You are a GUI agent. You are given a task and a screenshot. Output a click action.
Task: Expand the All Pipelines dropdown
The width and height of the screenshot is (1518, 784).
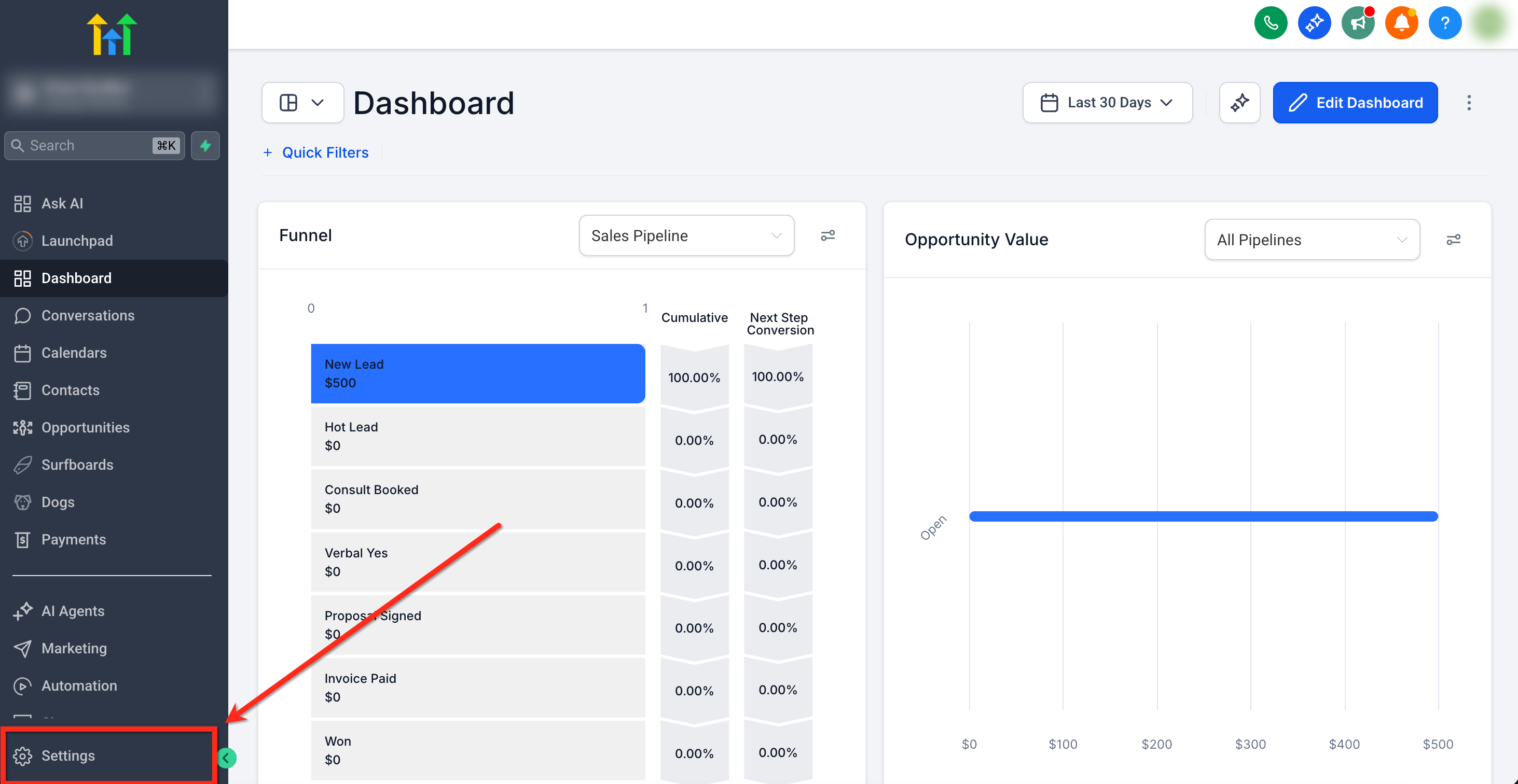coord(1312,240)
